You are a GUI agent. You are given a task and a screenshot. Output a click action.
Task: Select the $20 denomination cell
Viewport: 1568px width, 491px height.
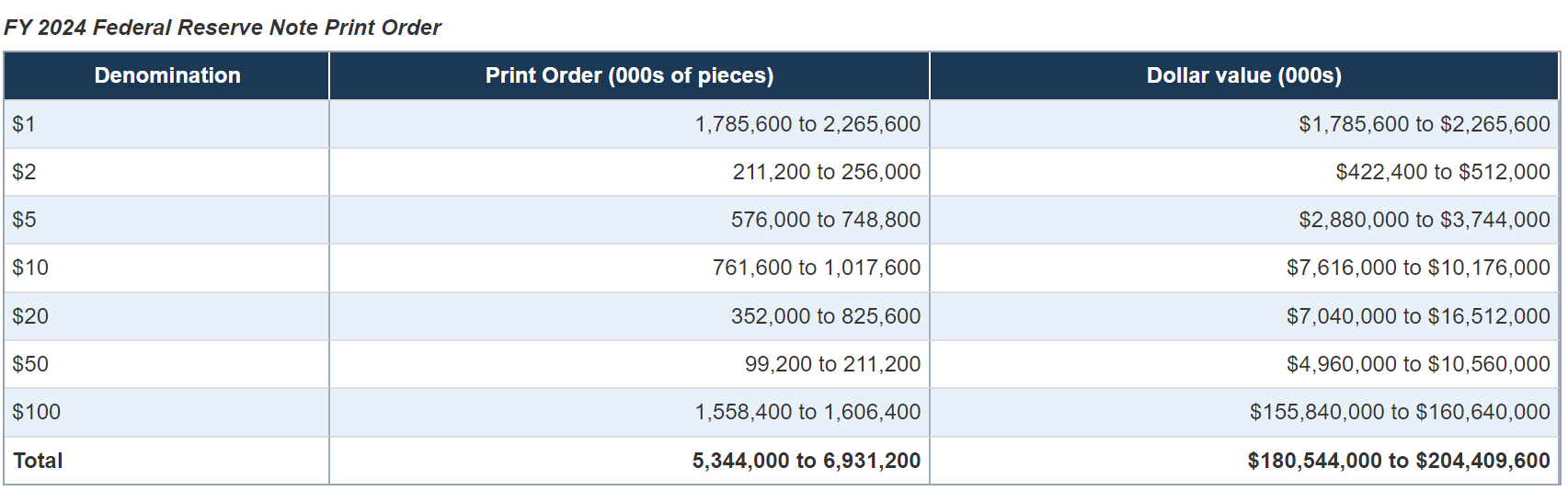30,316
